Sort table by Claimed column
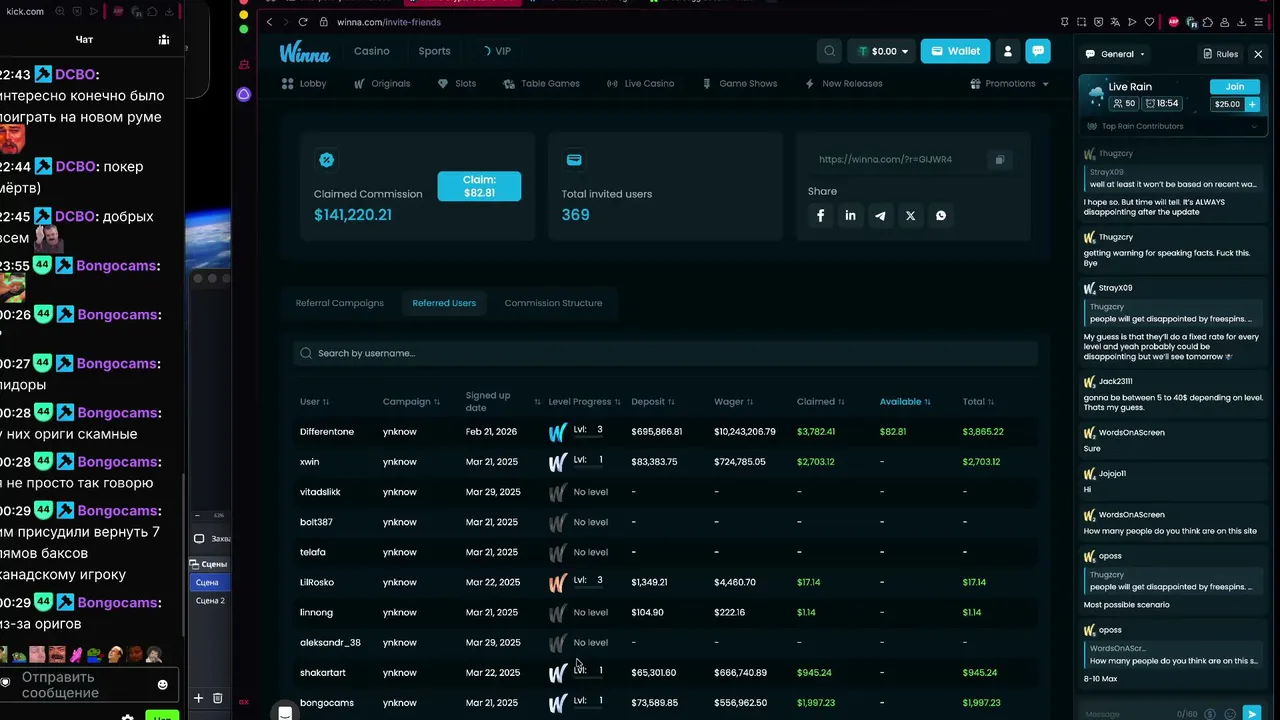The height and width of the screenshot is (720, 1280). [820, 402]
